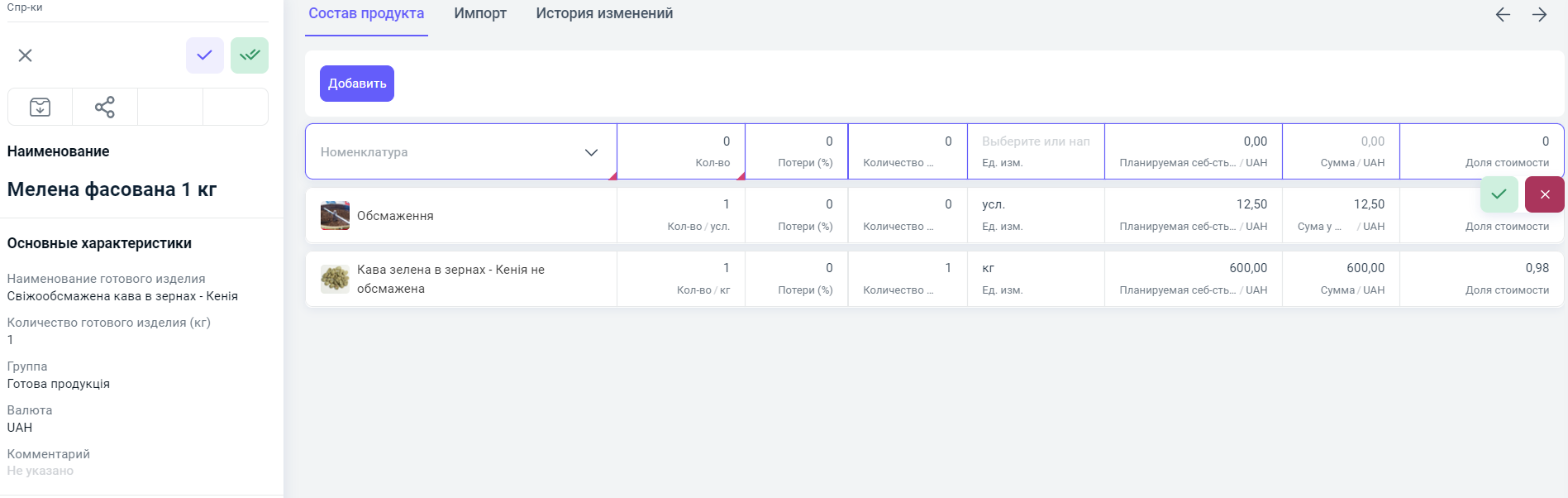Screen dimensions: 1568x498
Task: Click the Потери (%) input in new row
Action: 796,142
